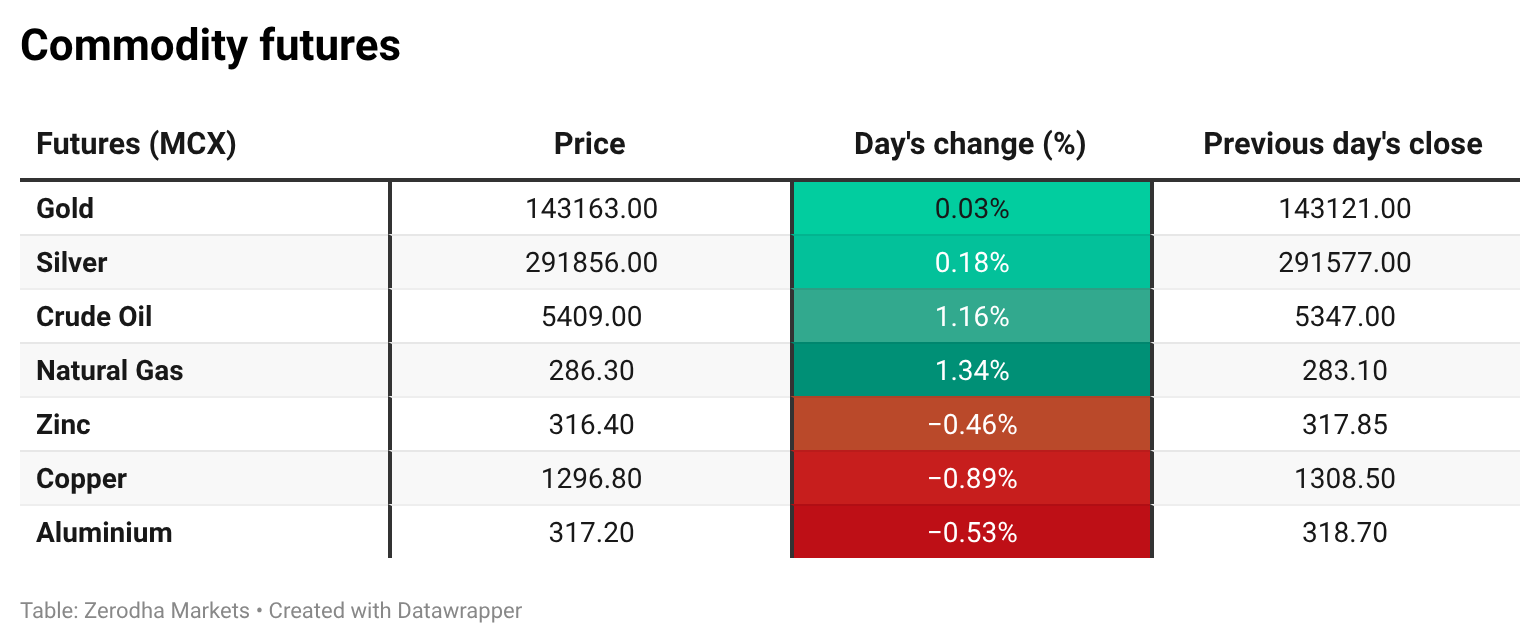Click the Silver row label

tap(71, 263)
